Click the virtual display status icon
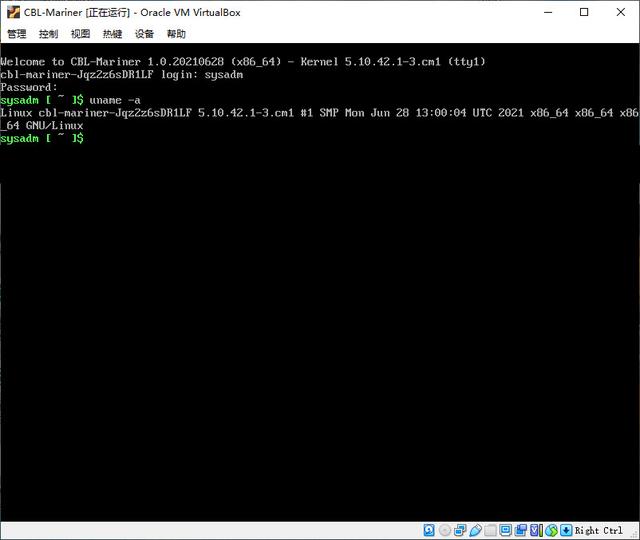This screenshot has height=540, width=640. (506, 530)
